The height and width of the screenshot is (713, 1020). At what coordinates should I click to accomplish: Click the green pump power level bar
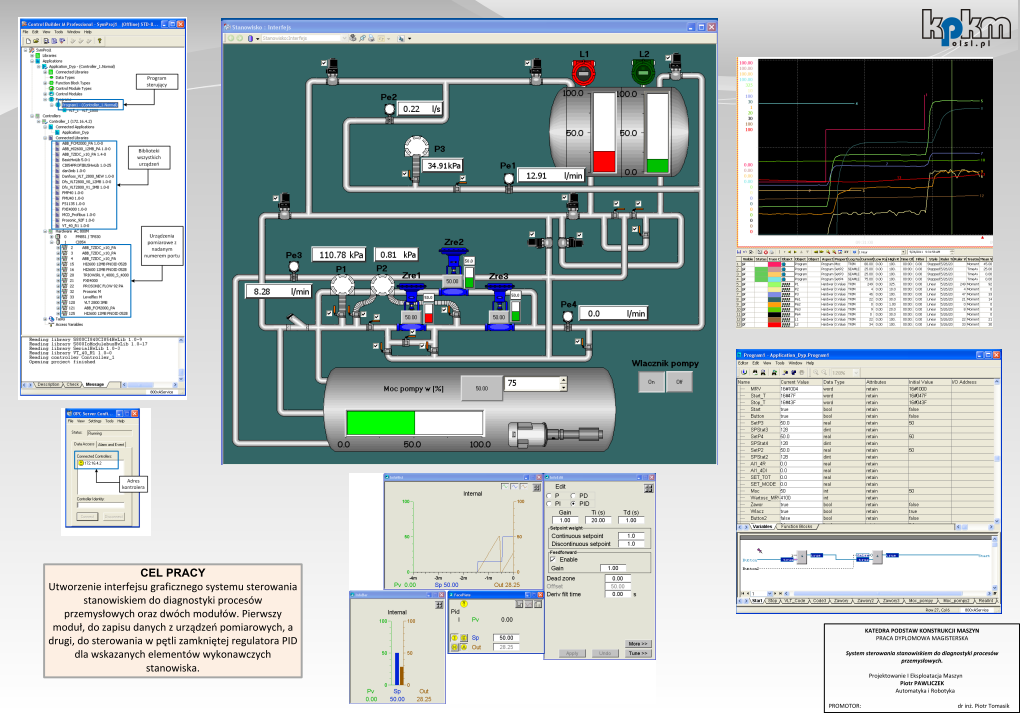tap(380, 422)
